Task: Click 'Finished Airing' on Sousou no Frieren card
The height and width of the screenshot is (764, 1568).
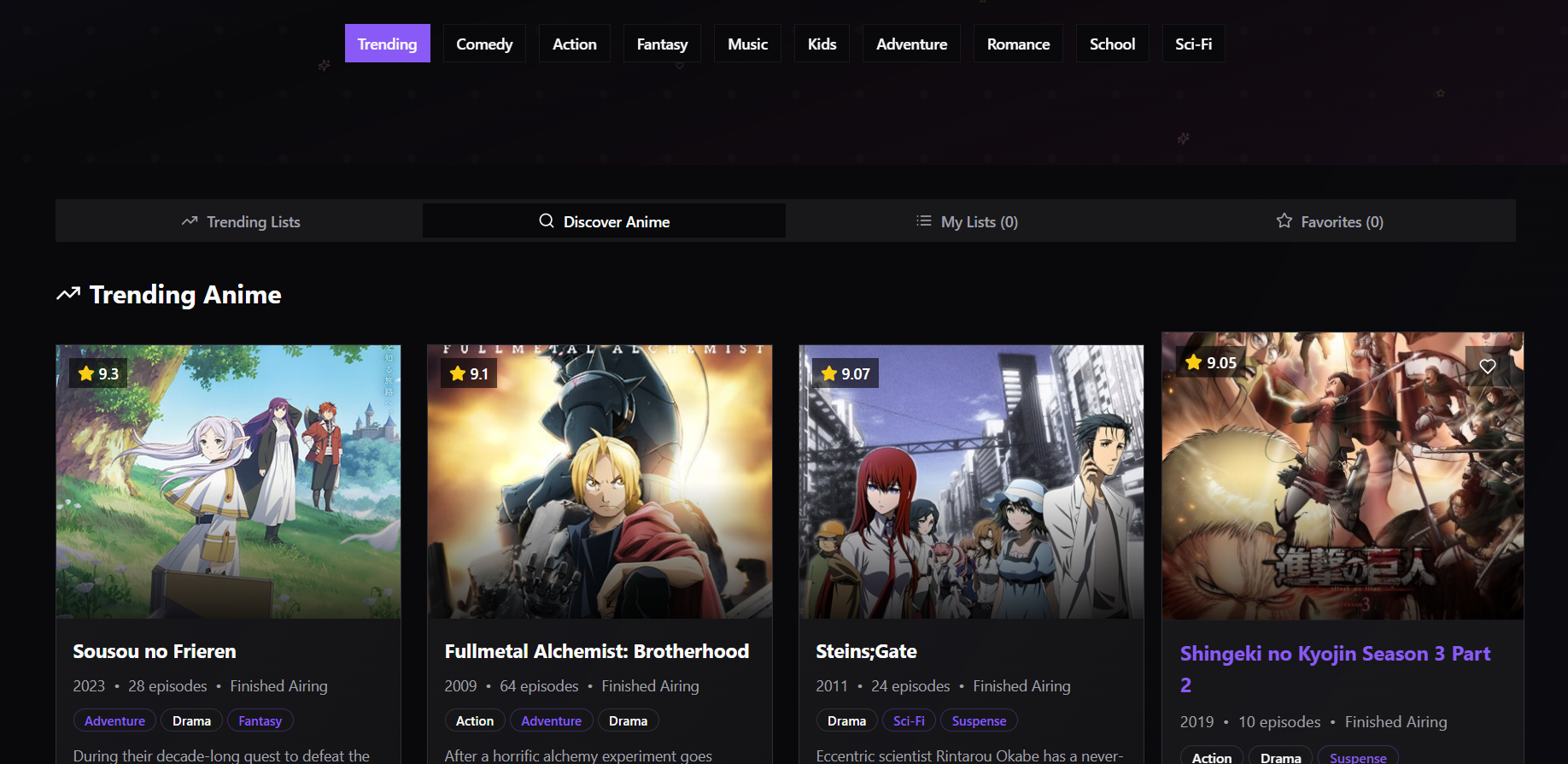Action: point(278,686)
